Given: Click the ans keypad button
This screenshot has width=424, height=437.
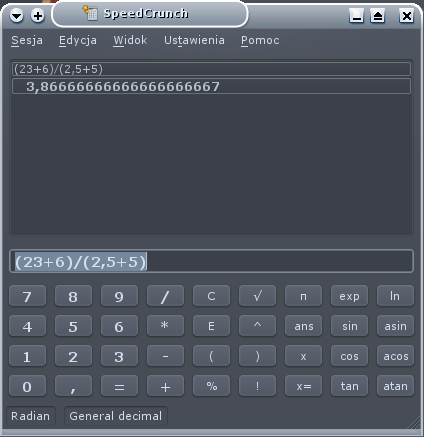Looking at the screenshot, I should click(x=303, y=326).
